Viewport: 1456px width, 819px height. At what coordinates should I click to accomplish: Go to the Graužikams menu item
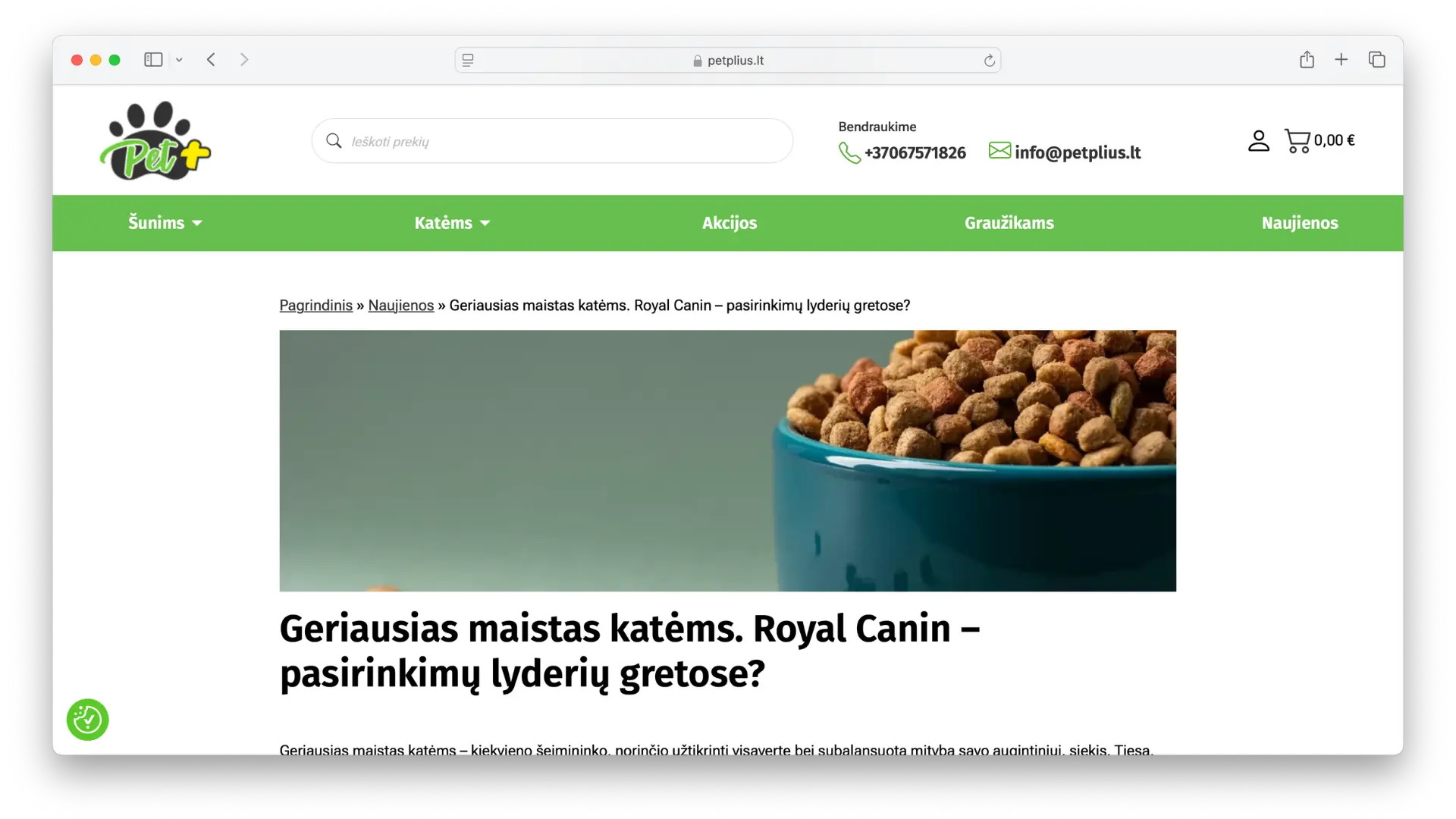point(1009,223)
